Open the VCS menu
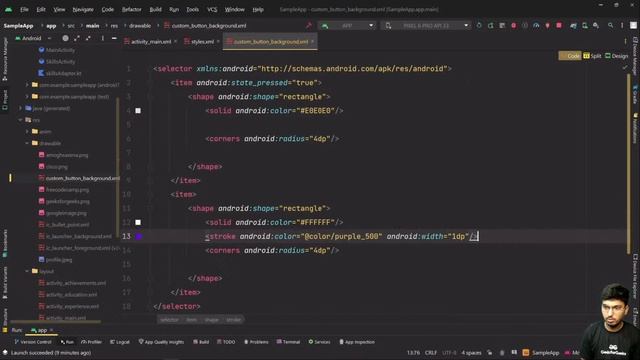The height and width of the screenshot is (360, 640). point(212,9)
